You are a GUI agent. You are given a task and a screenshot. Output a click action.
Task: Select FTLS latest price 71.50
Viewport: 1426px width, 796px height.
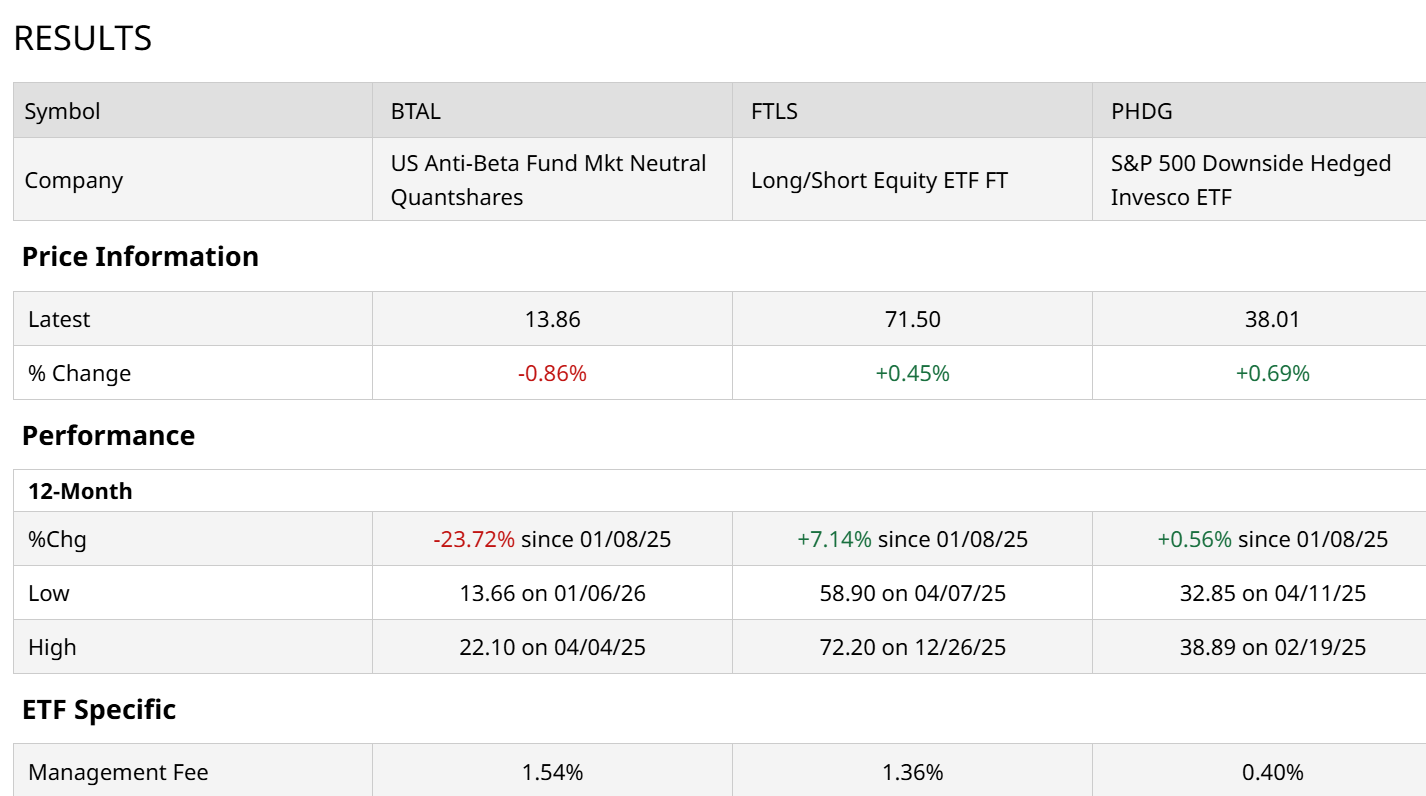[912, 320]
